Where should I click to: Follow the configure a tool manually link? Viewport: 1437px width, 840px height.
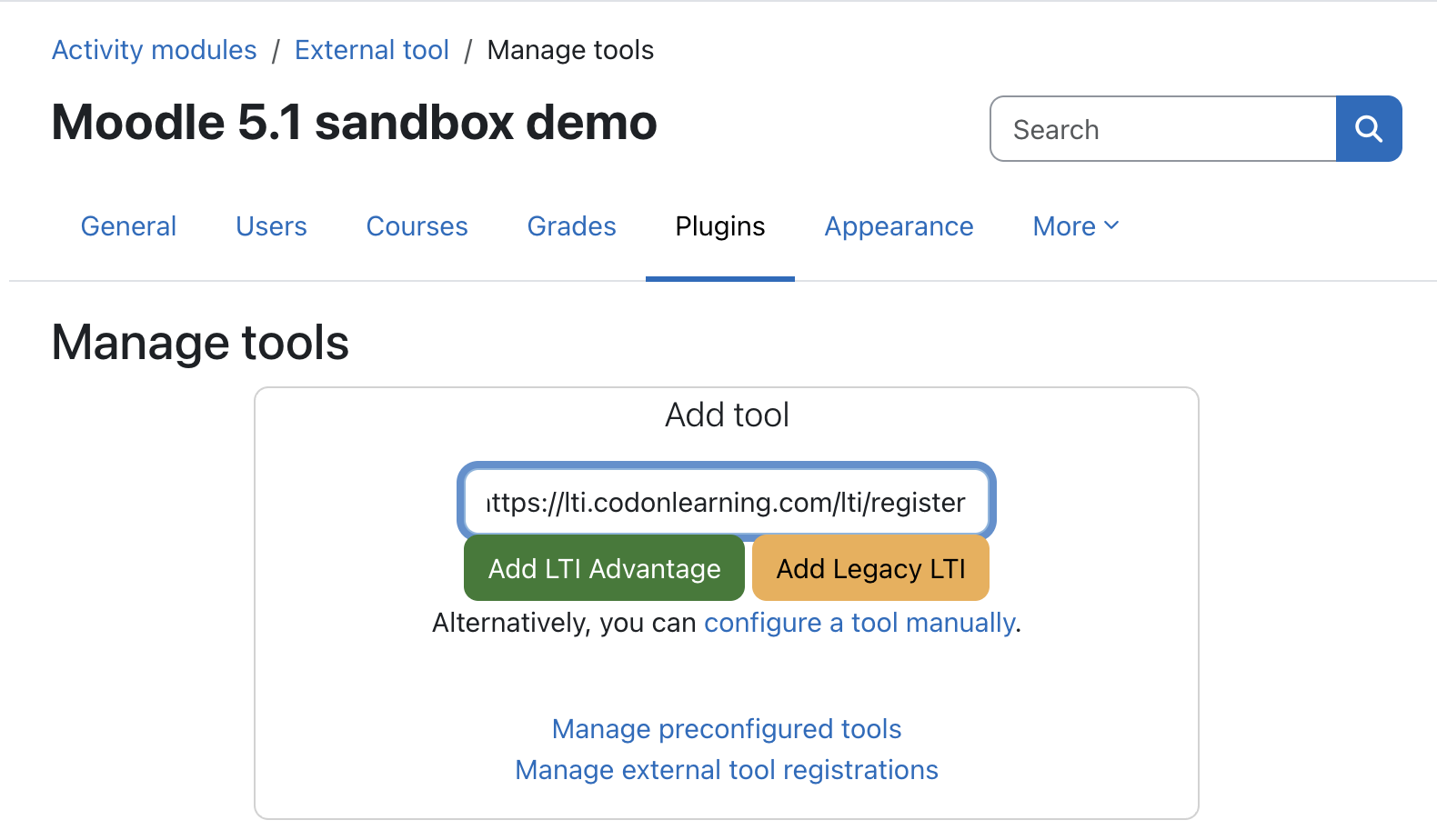[859, 623]
